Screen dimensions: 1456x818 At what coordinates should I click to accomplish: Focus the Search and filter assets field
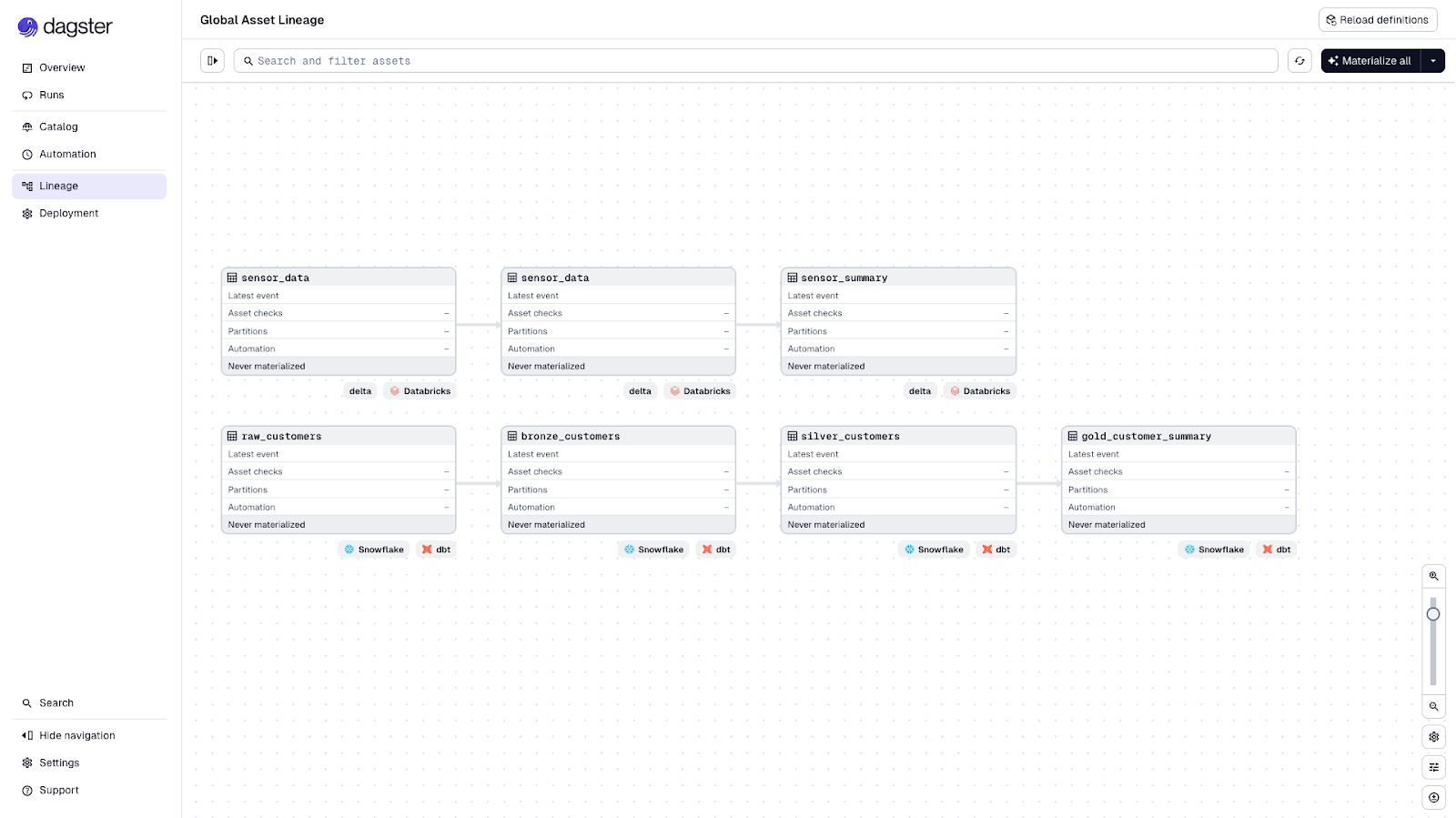(755, 61)
